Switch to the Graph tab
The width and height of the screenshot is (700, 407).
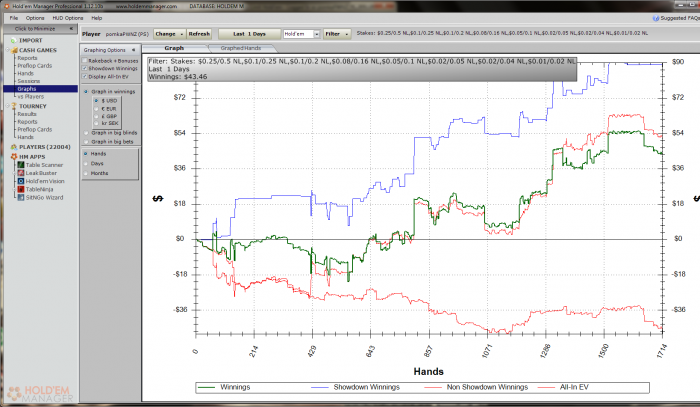point(174,48)
